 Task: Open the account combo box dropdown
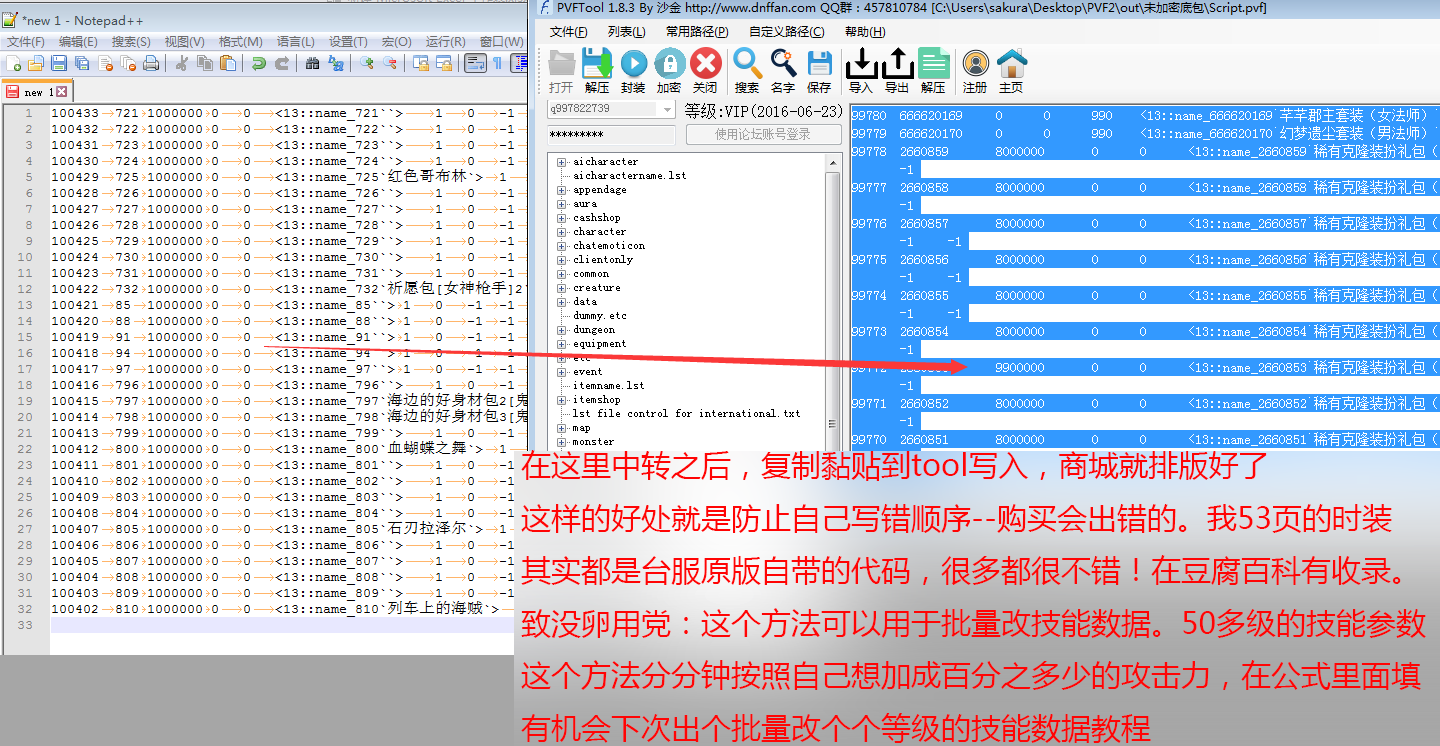668,110
